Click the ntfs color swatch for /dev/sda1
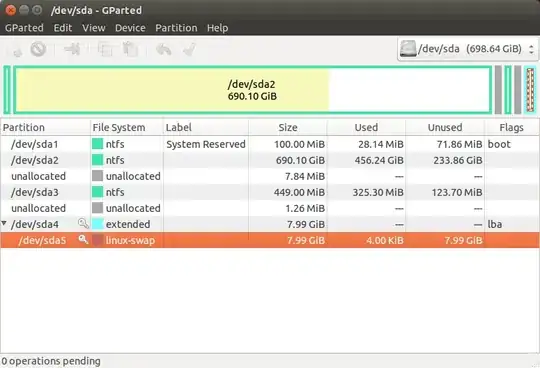This screenshot has height=368, width=540. [97, 144]
